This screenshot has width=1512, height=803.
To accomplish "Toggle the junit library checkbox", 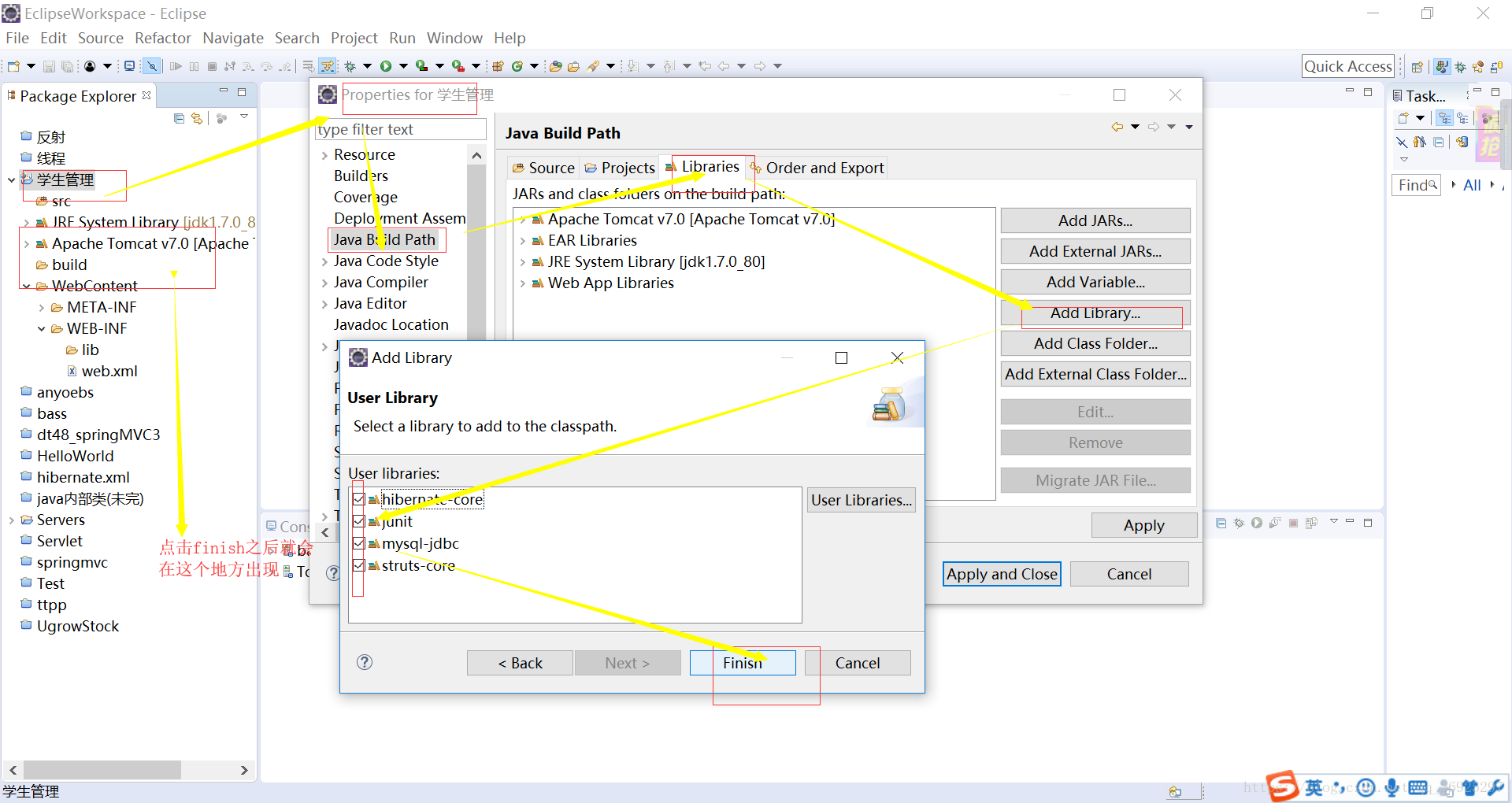I will coord(359,521).
